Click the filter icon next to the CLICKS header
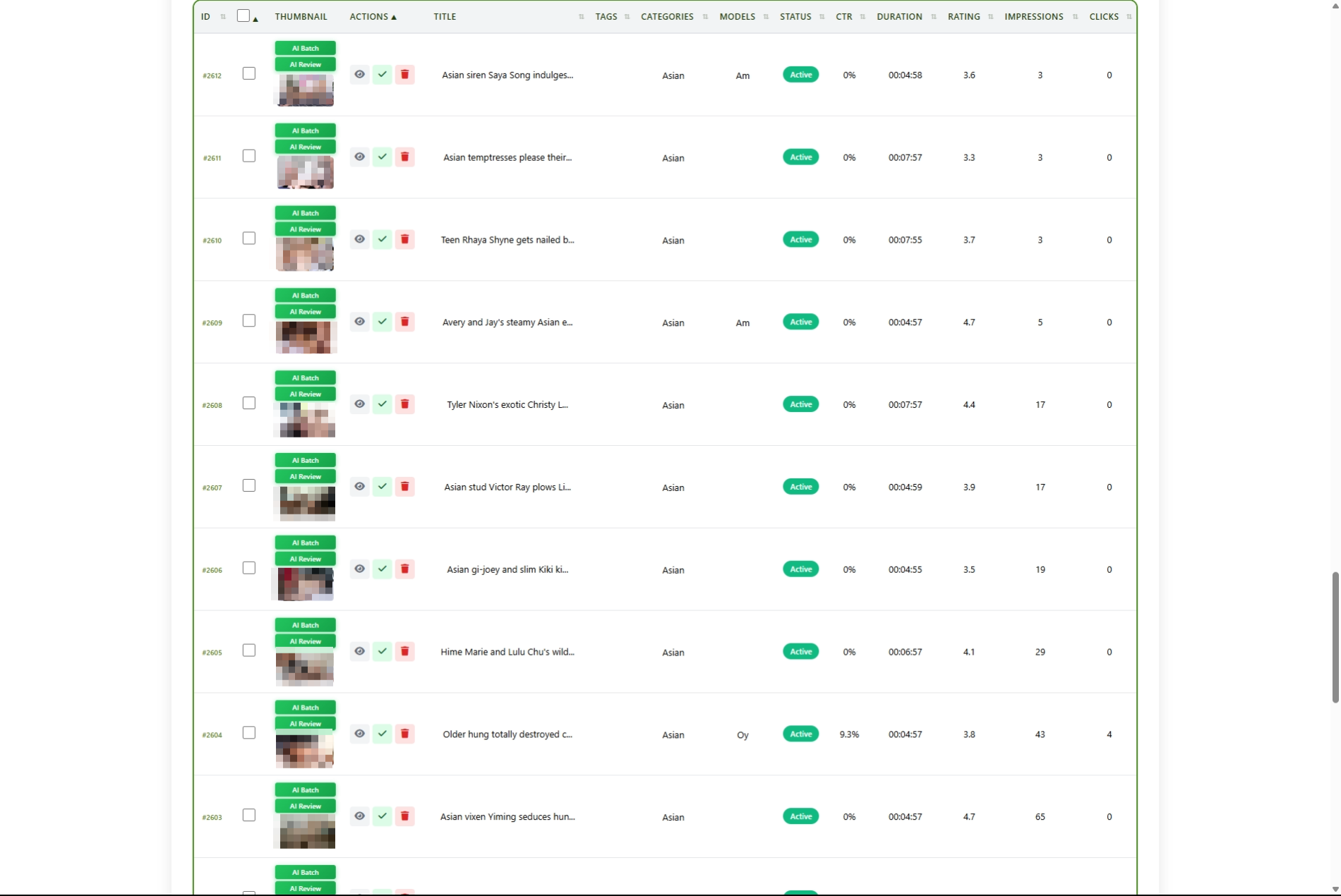Image resolution: width=1341 pixels, height=896 pixels. click(x=1128, y=16)
